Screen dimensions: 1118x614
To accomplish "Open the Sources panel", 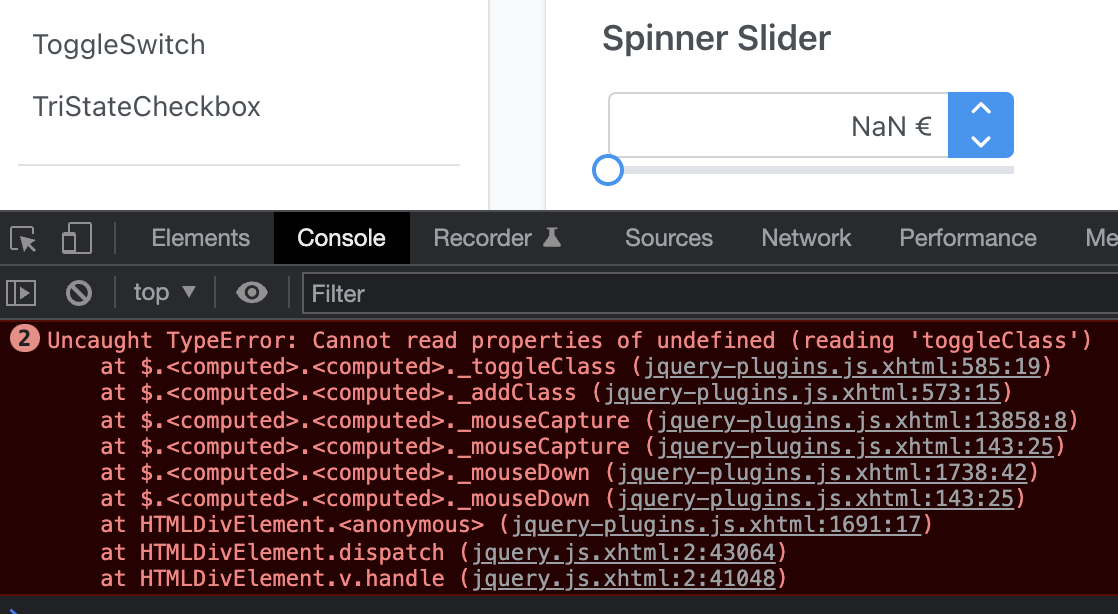I will [x=668, y=238].
